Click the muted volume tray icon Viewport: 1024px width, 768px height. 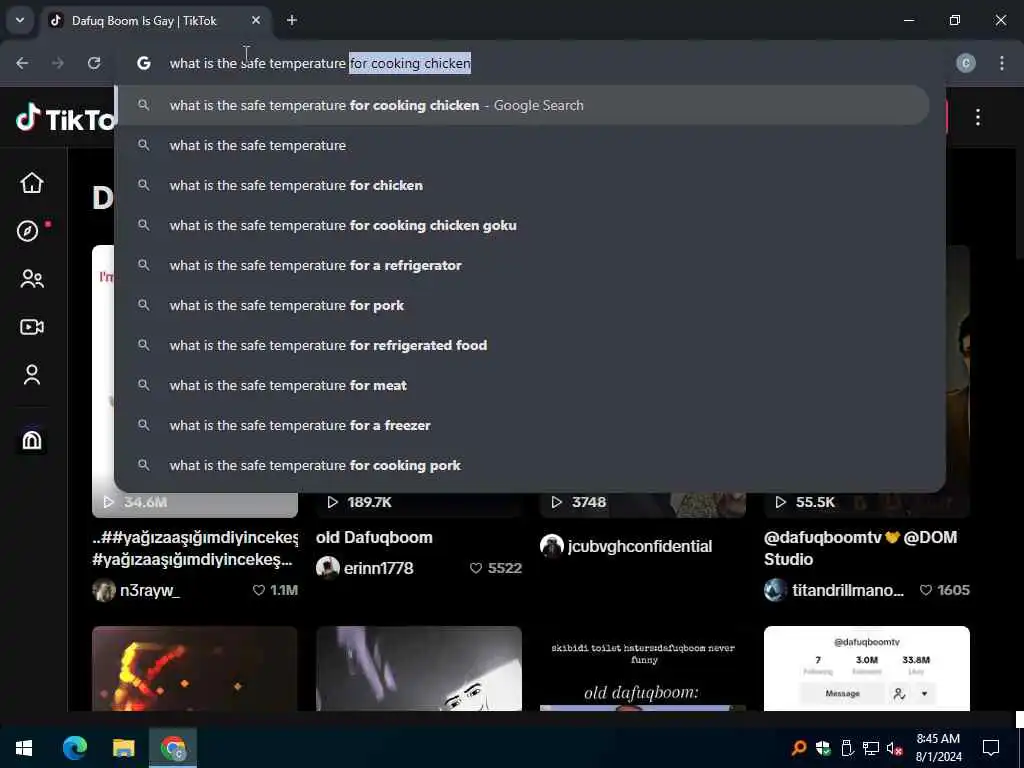[x=894, y=748]
